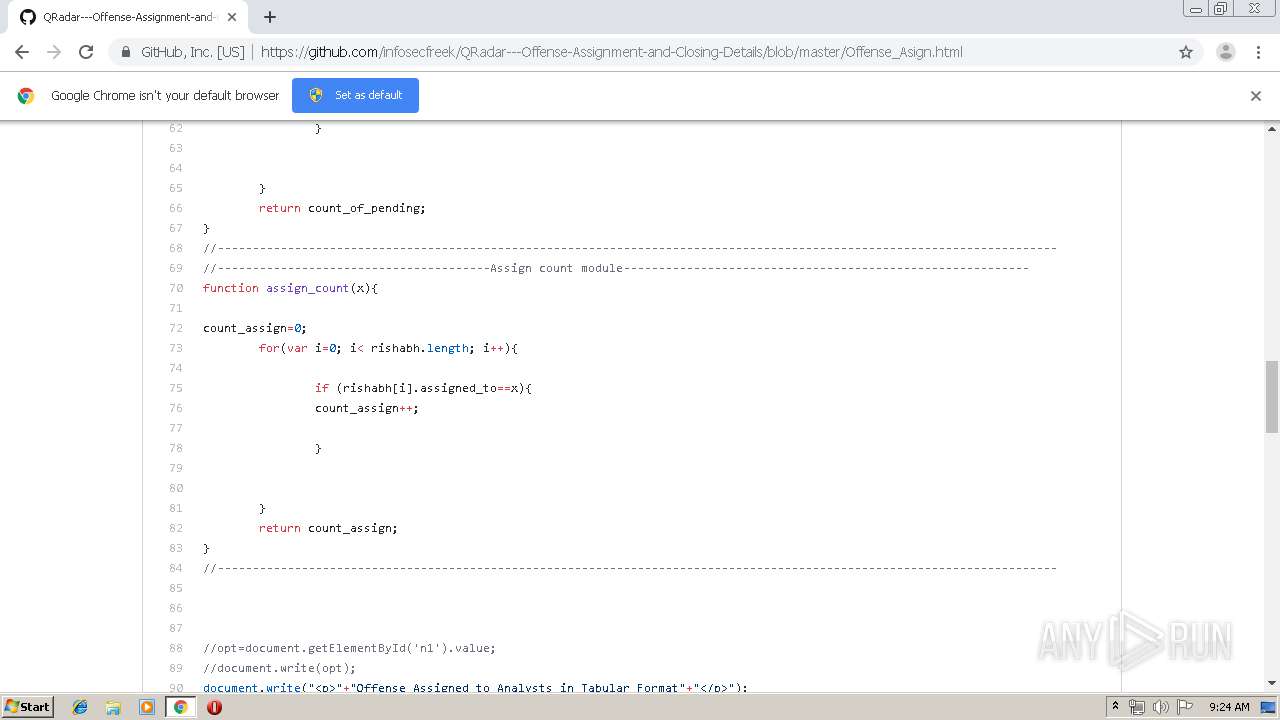
Task: Click the 'if (rishabh[i].assigned_to==x){' line
Action: 423,388
